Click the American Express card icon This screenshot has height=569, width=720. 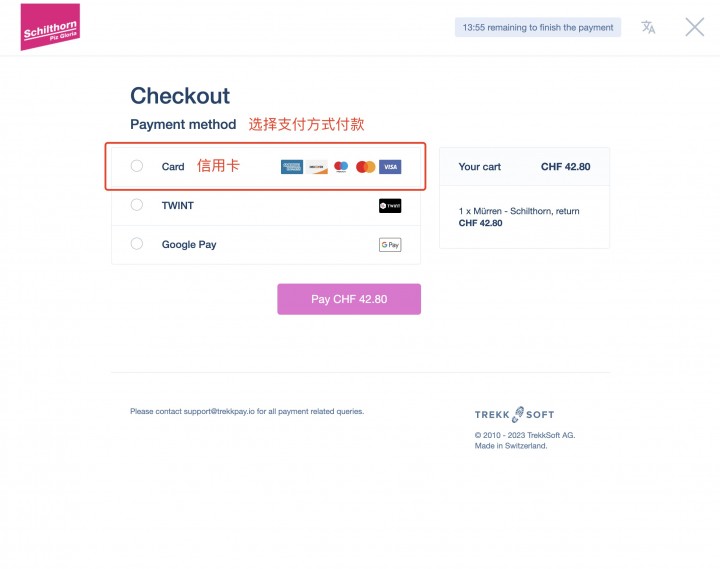tap(292, 167)
